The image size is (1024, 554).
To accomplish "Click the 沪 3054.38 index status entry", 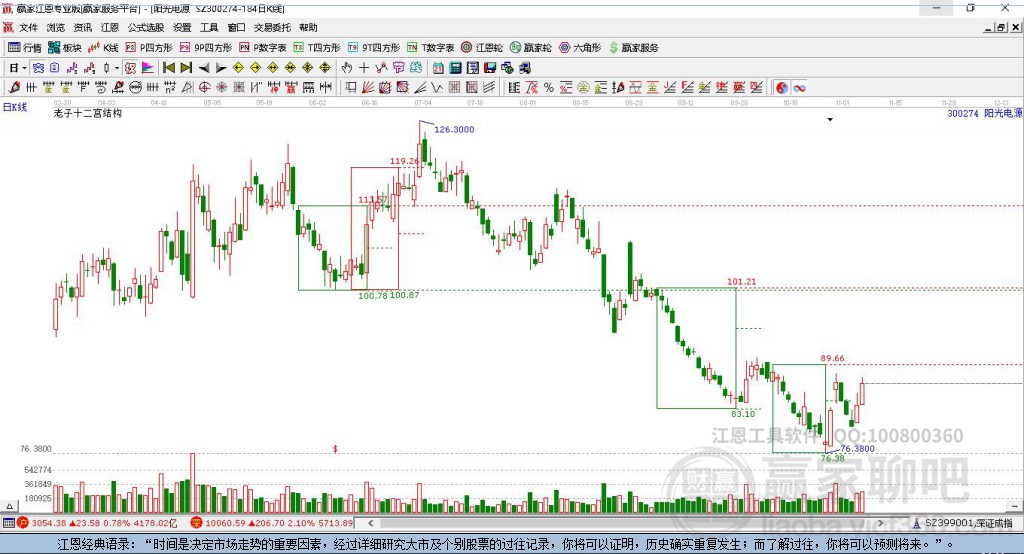I will pos(97,523).
